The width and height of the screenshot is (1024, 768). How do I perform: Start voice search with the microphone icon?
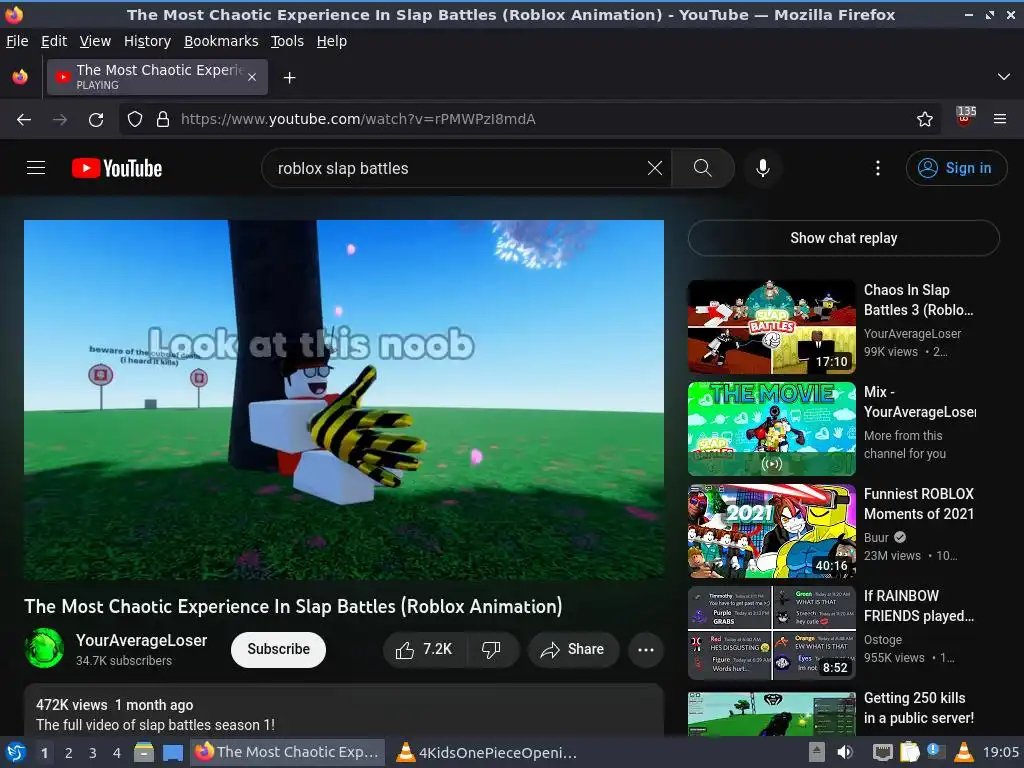pyautogui.click(x=762, y=168)
